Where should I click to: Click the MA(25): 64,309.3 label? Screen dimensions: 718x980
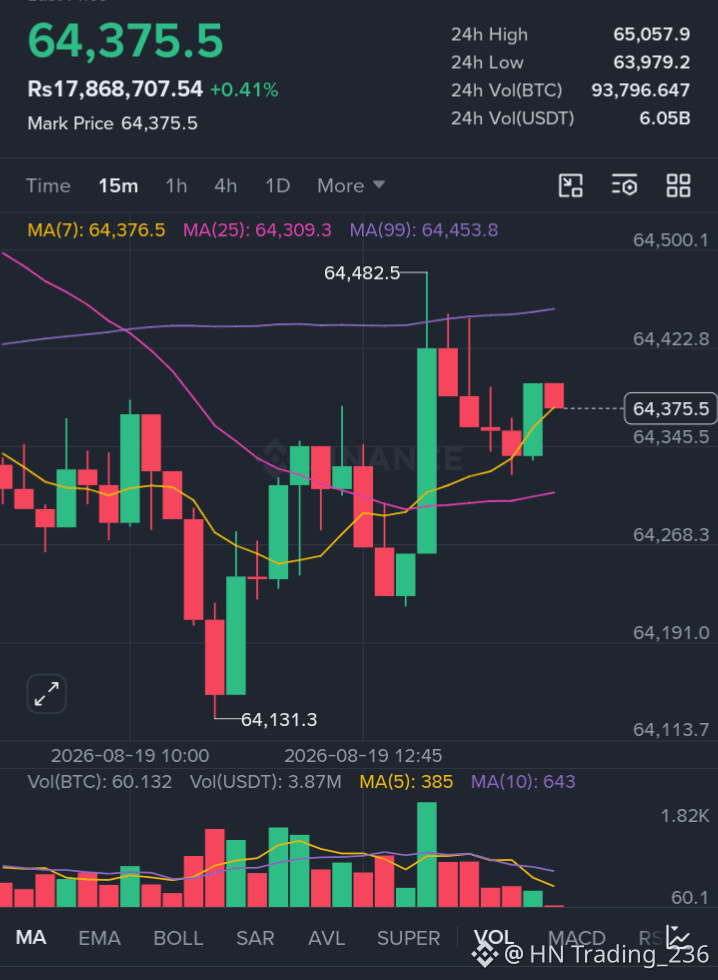click(257, 230)
